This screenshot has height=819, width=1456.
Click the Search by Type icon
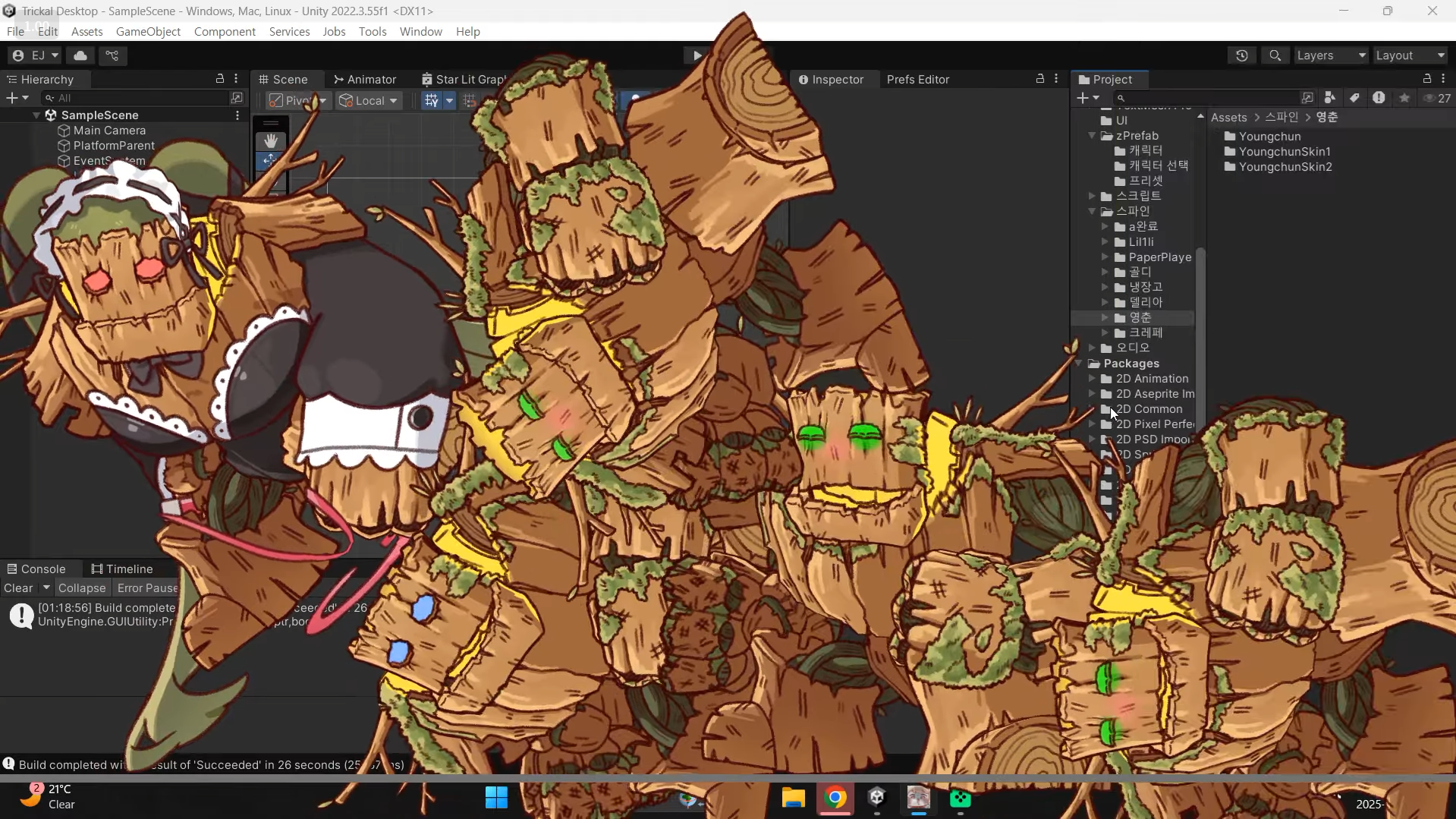click(x=1329, y=98)
